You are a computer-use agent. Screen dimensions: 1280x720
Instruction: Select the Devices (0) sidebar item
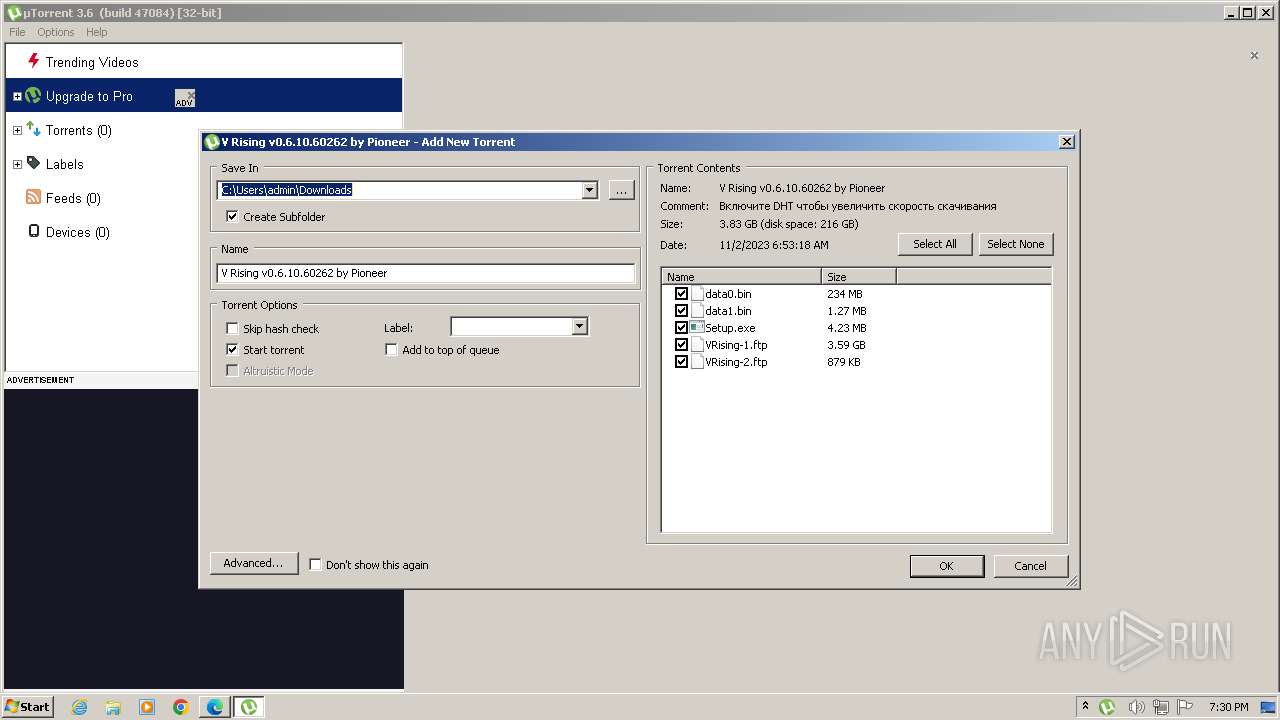(x=204, y=232)
